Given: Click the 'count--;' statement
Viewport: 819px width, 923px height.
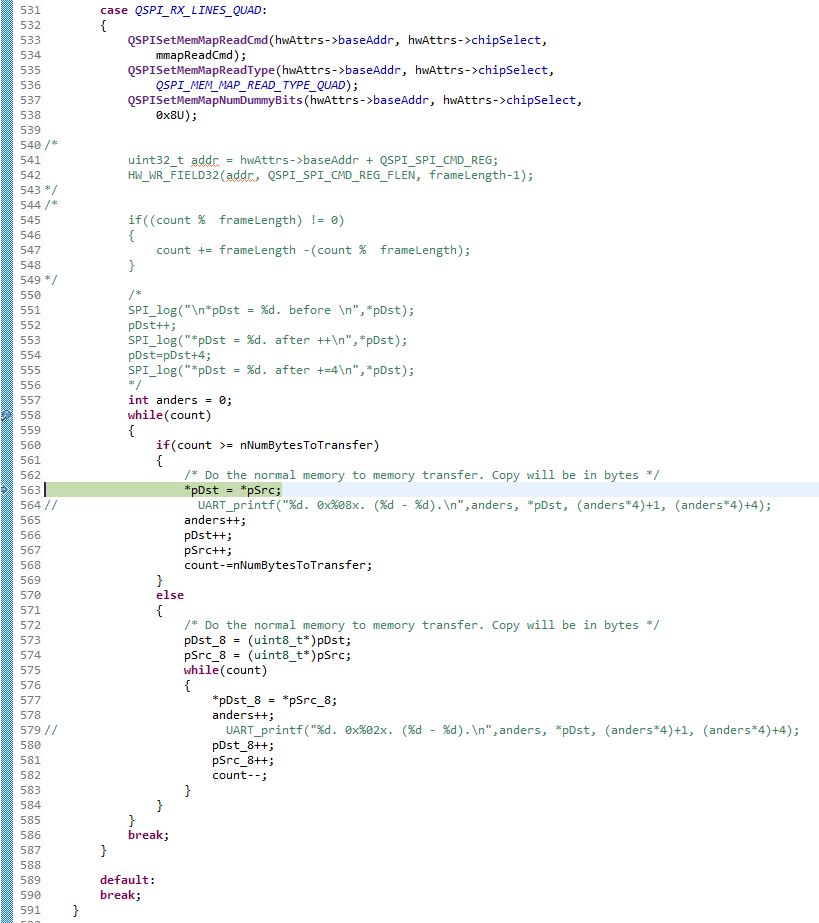Looking at the screenshot, I should point(240,775).
